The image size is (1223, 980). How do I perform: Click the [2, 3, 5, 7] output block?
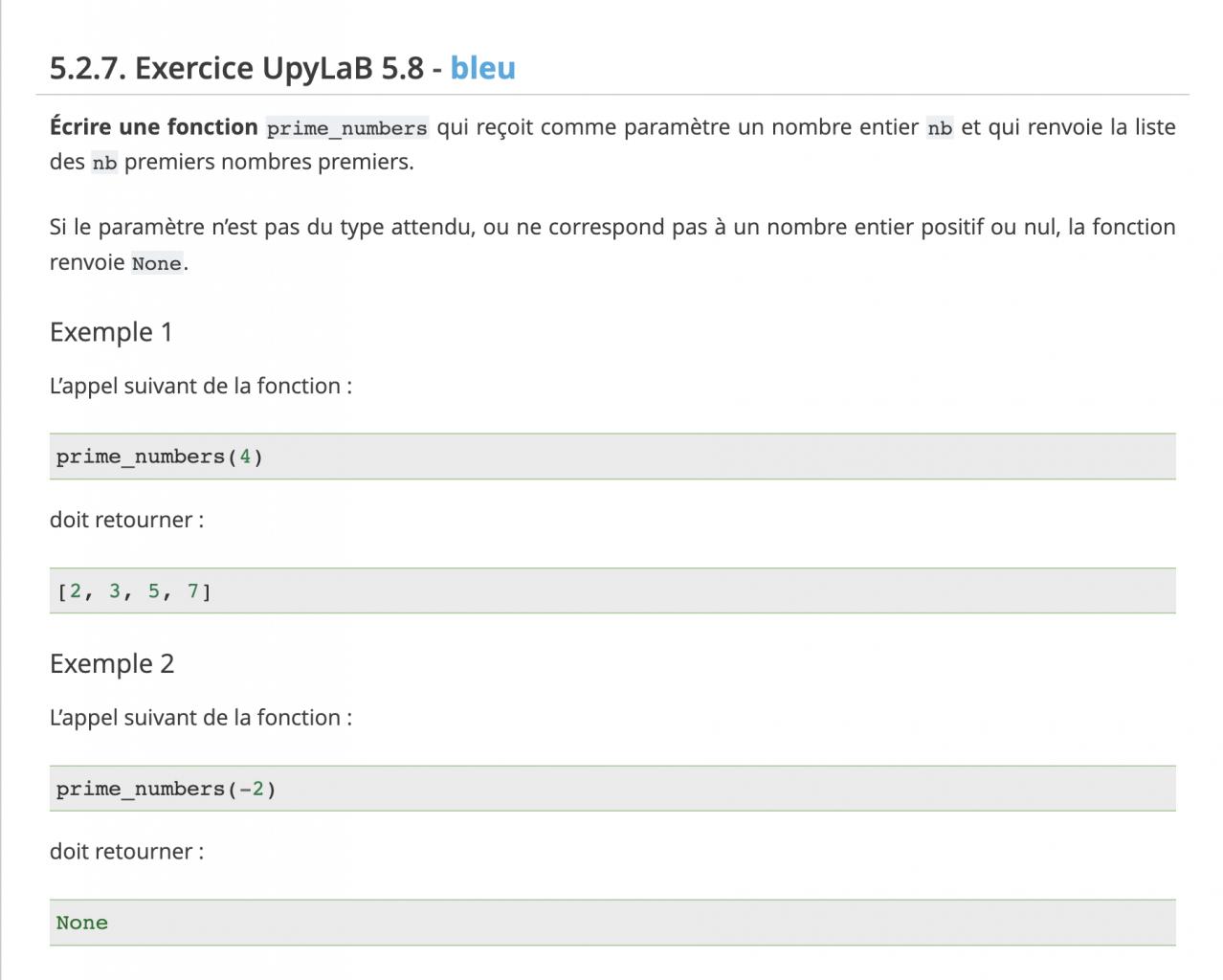pyautogui.click(x=612, y=591)
